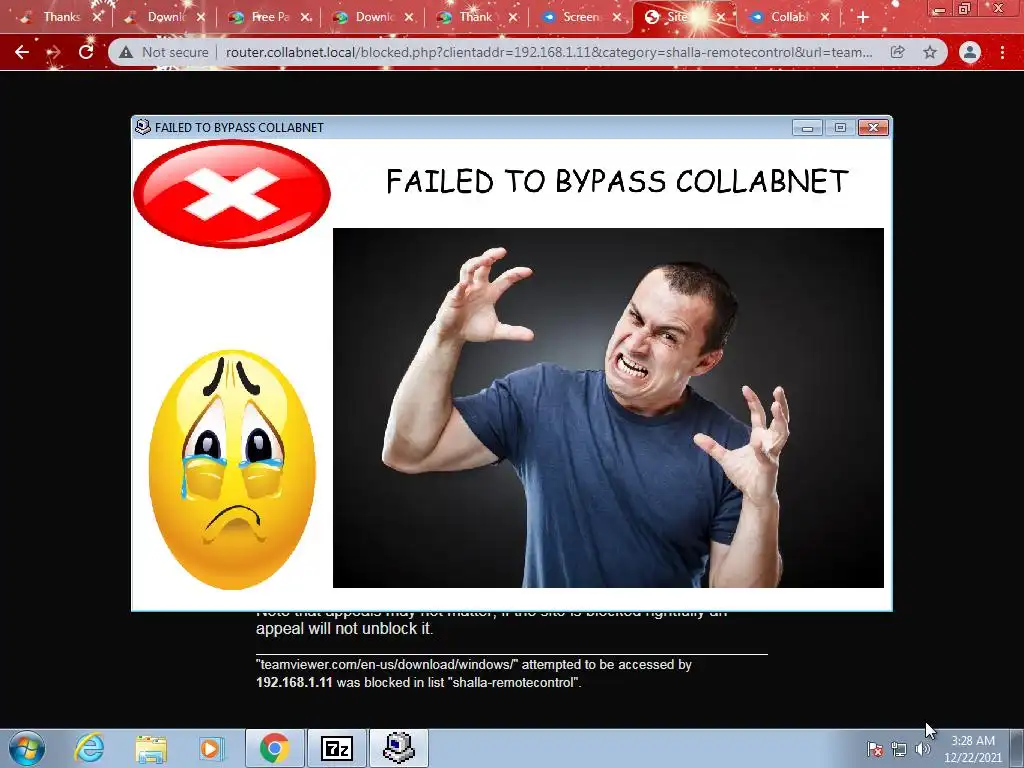
Task: Minimize the FAILED TO BYPASS COLLABNET window
Action: pos(807,127)
